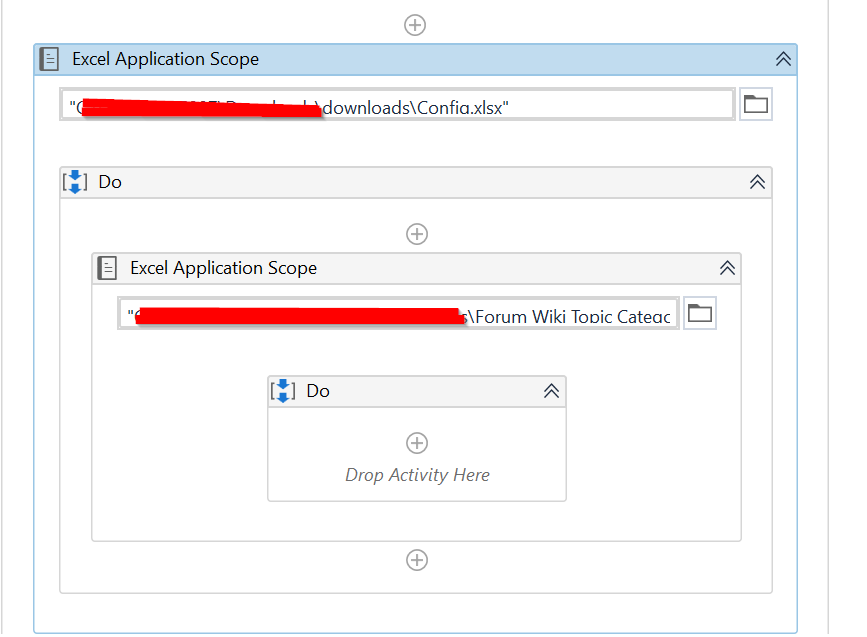867x637 pixels.
Task: Collapse the outer Do sequence container
Action: click(x=758, y=182)
